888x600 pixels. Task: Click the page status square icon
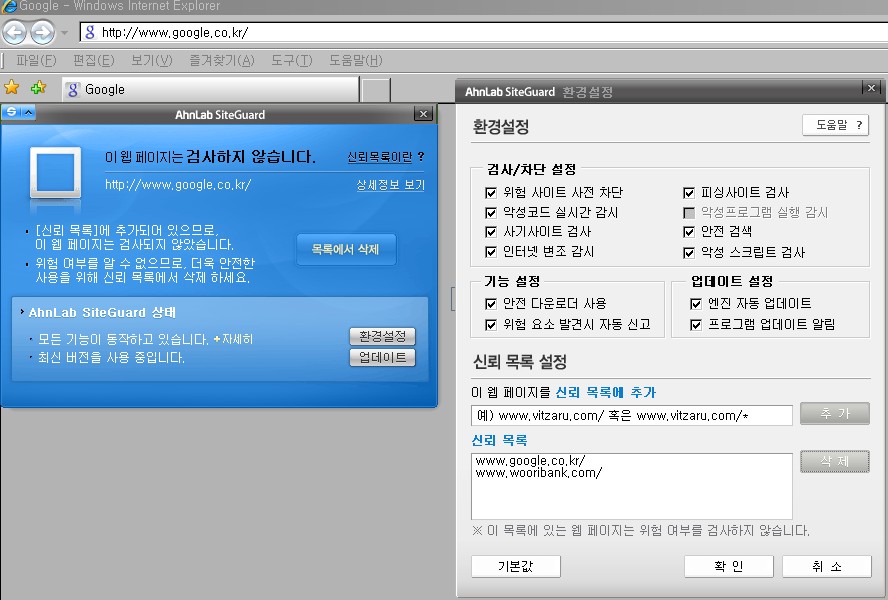click(x=55, y=172)
